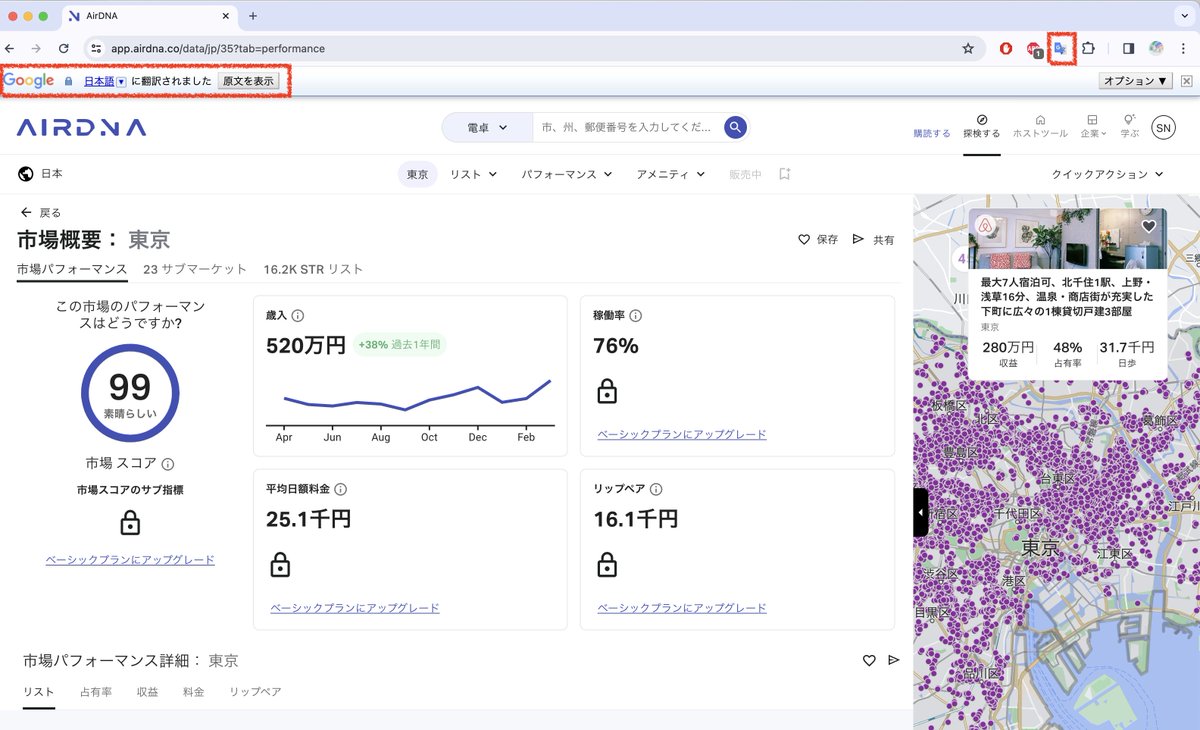Click the blue search magnifier button
The height and width of the screenshot is (730, 1200).
736,128
